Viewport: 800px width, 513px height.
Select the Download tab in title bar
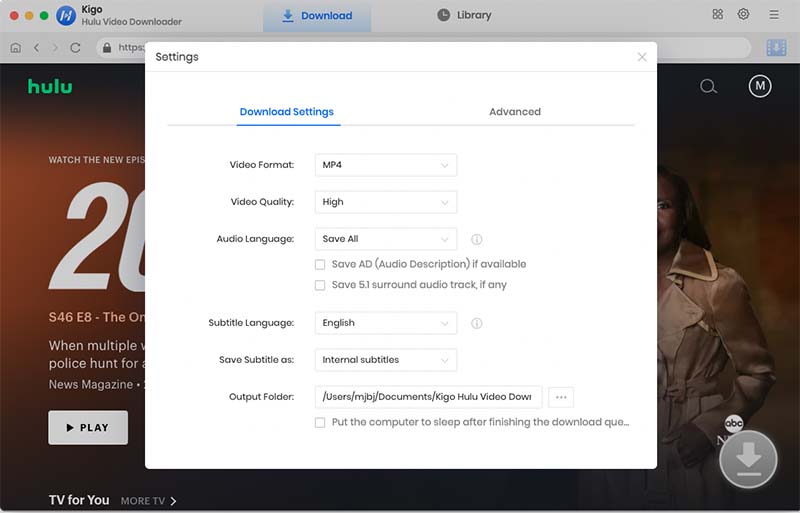(317, 16)
